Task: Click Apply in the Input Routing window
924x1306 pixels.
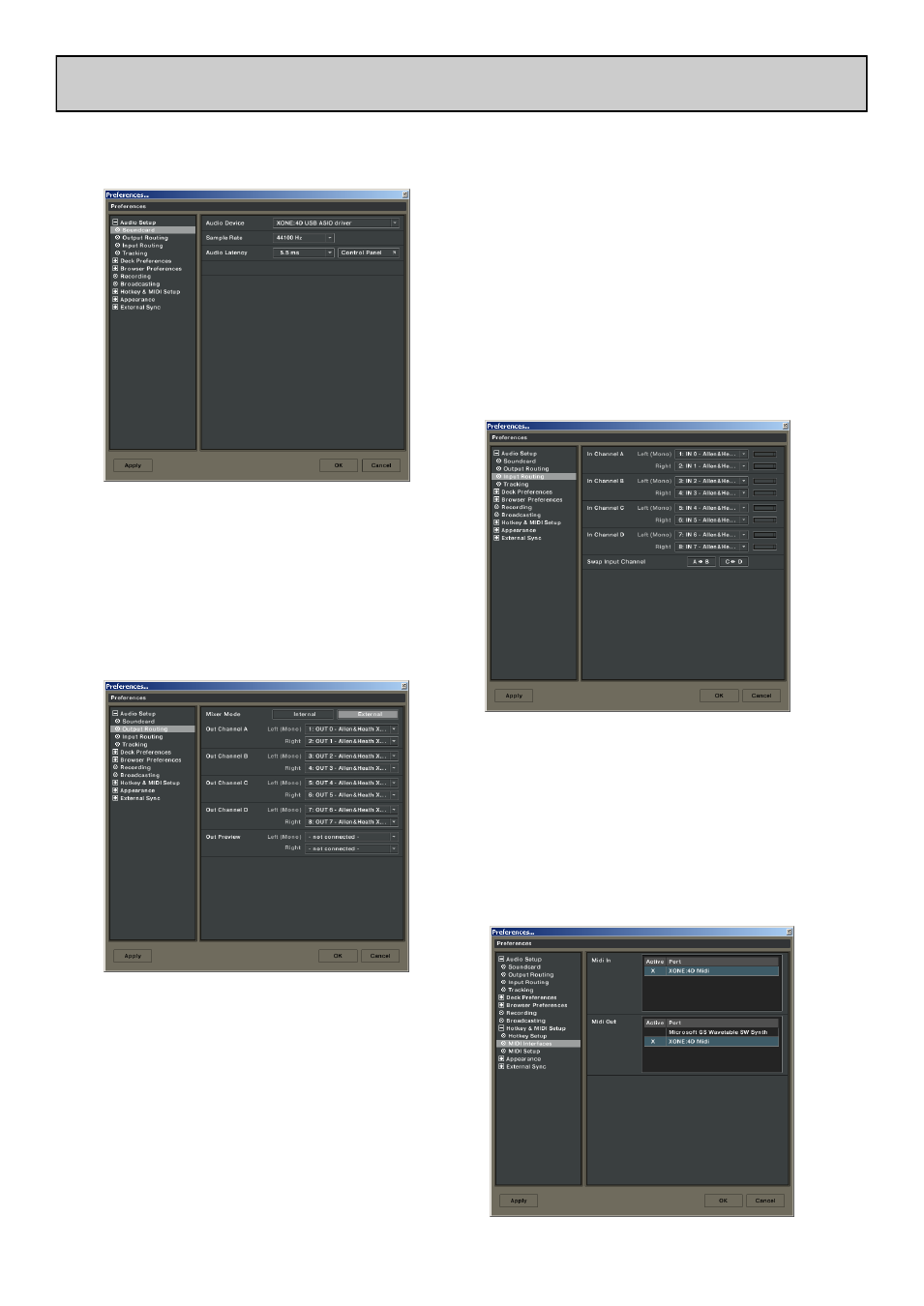Action: pos(514,696)
